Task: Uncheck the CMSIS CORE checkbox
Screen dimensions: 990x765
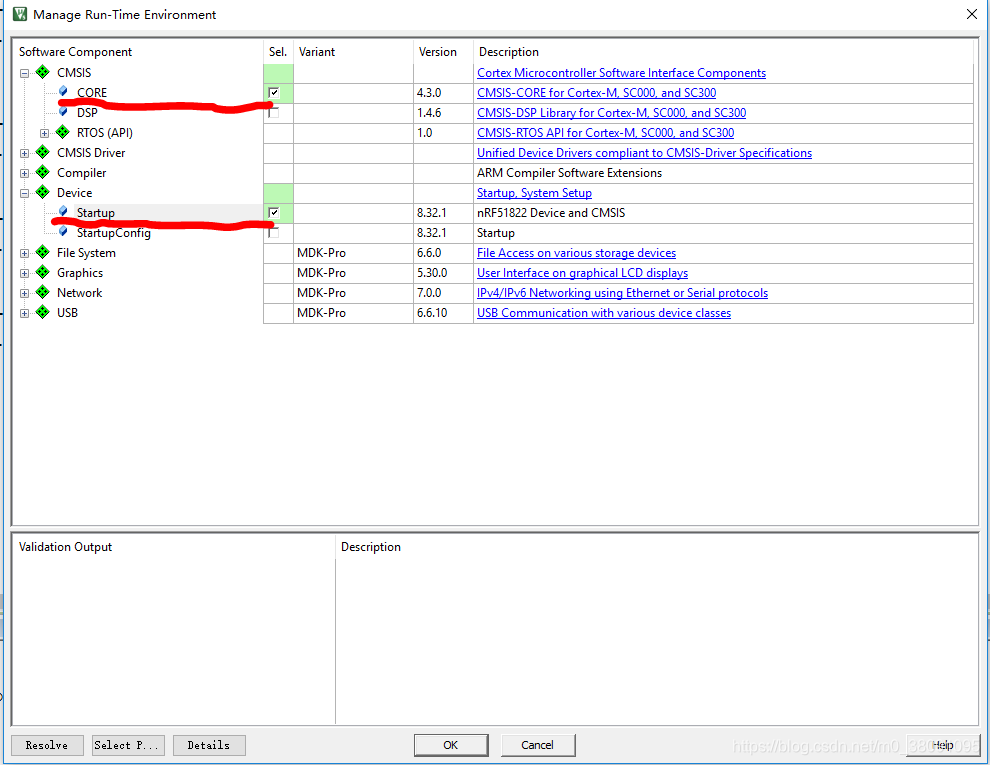Action: click(x=273, y=93)
